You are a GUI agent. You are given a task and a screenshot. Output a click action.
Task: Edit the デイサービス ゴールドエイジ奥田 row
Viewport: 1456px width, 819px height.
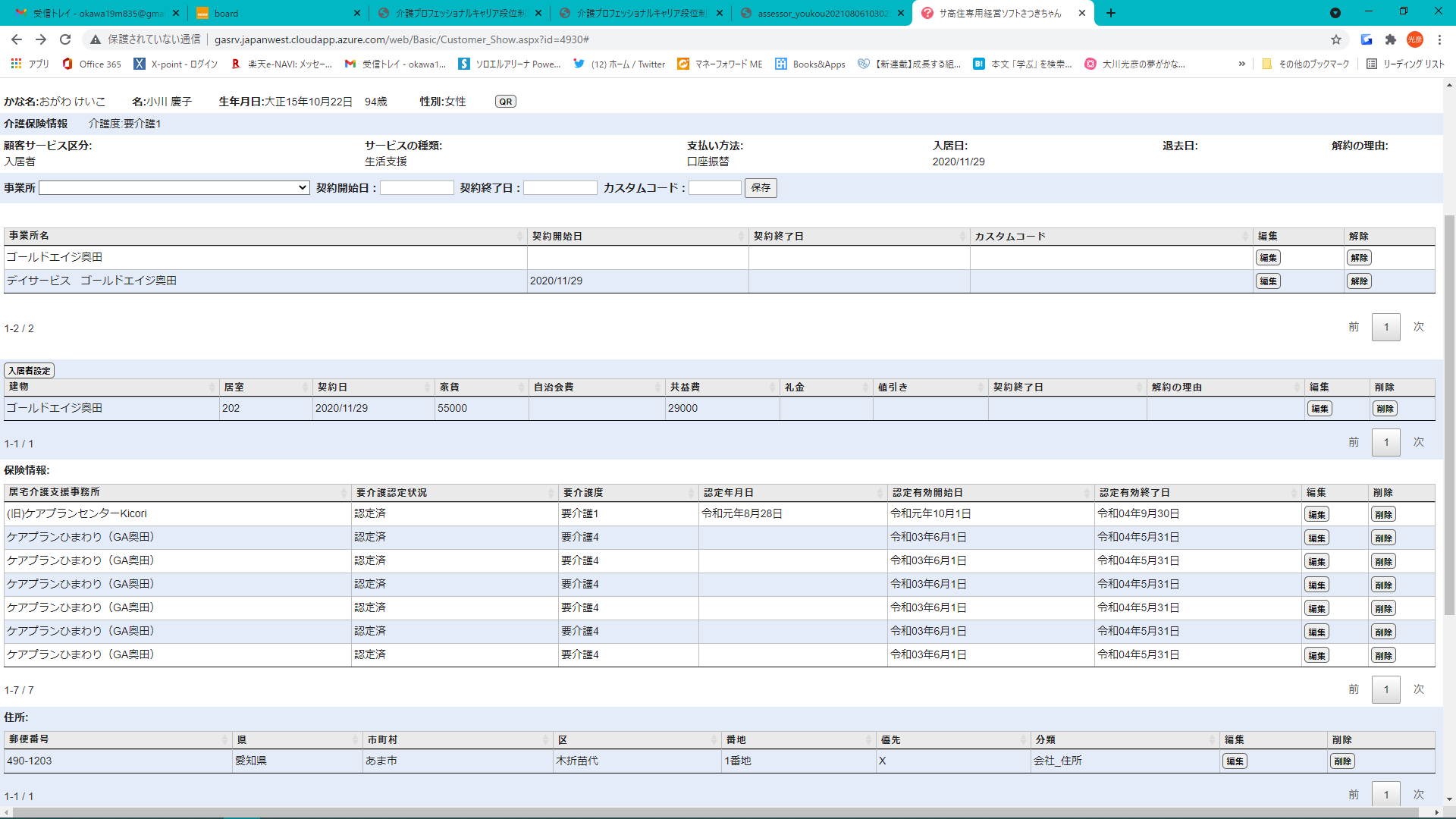pos(1268,281)
